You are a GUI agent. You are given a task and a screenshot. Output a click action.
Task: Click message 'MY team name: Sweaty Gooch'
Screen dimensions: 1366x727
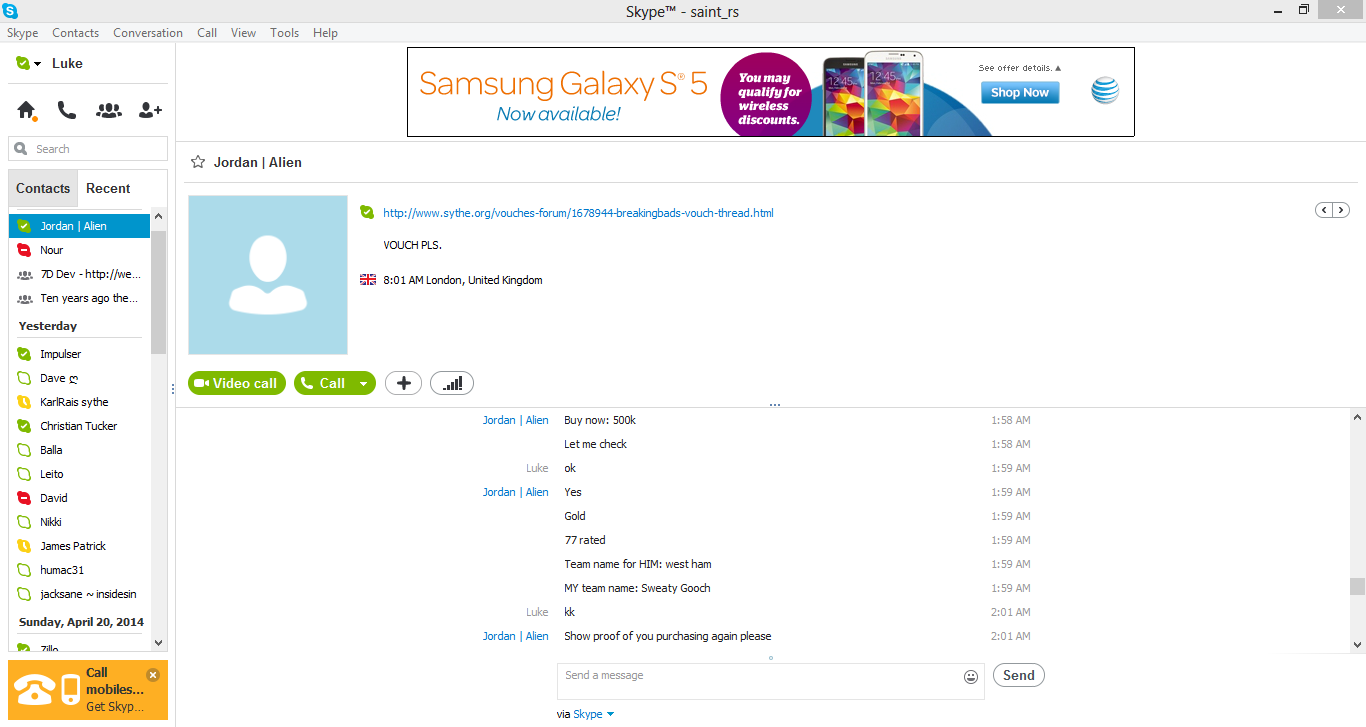(x=637, y=588)
